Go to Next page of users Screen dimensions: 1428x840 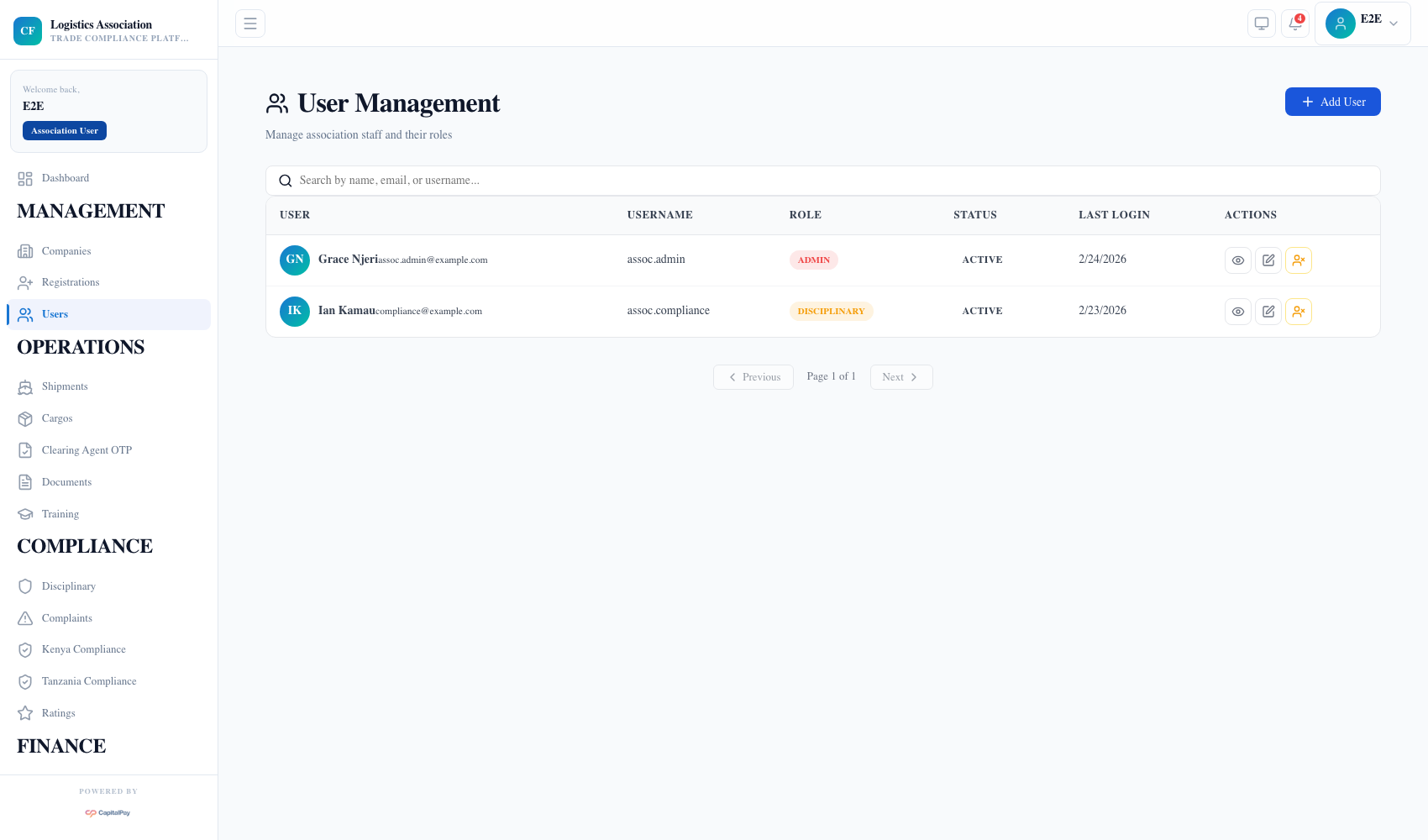point(900,377)
